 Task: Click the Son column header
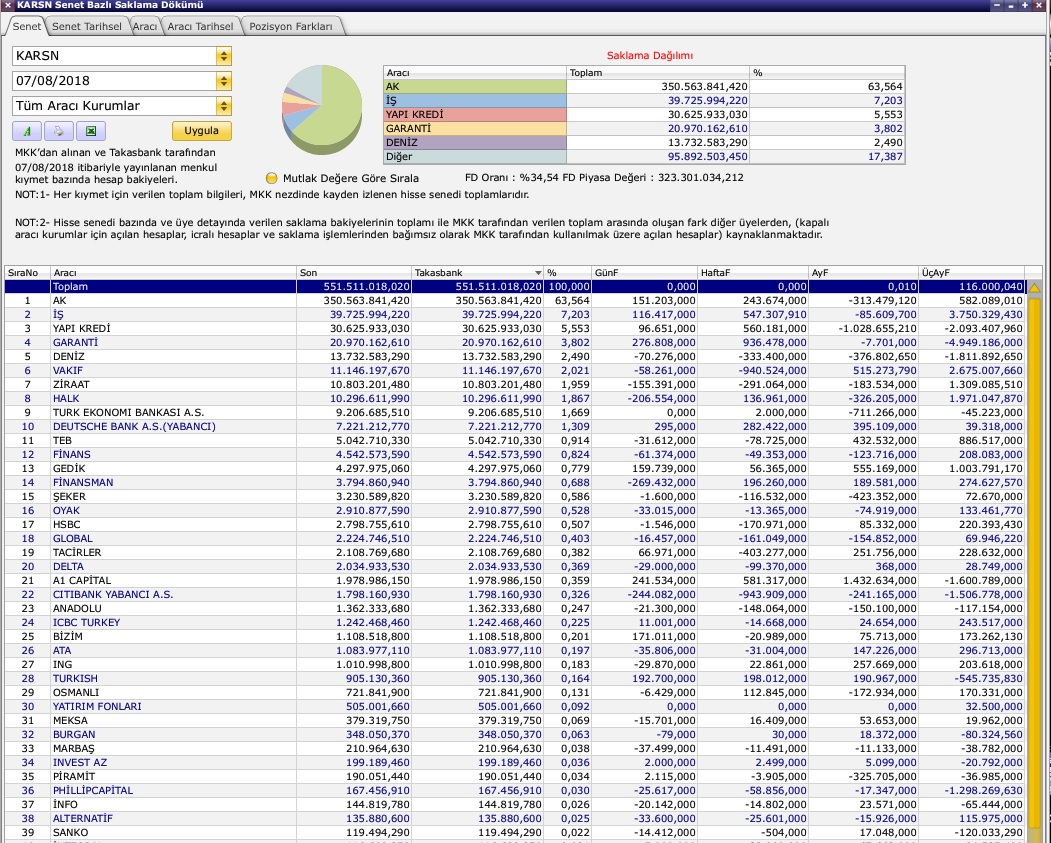coord(354,273)
